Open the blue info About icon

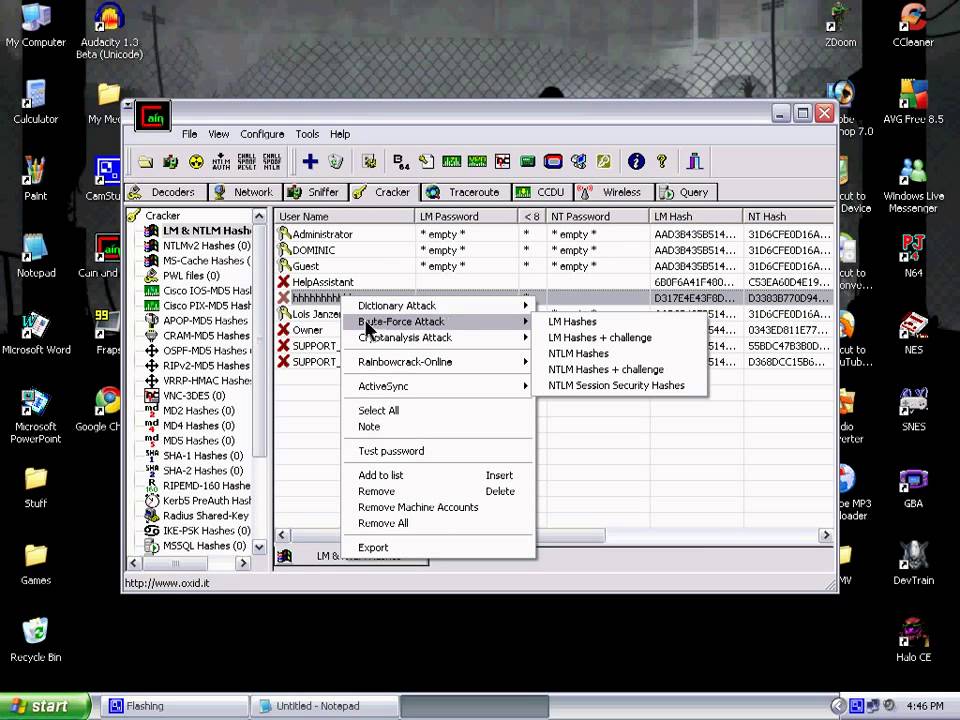tap(636, 162)
